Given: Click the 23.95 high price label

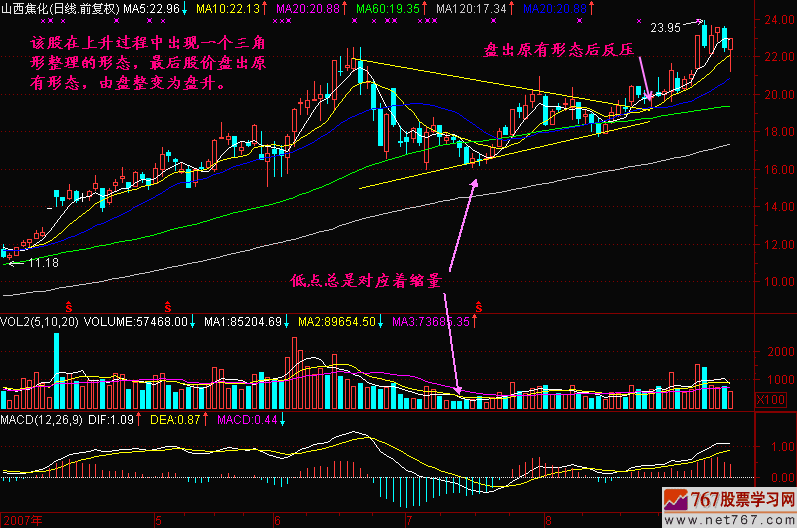Looking at the screenshot, I should 665,27.
